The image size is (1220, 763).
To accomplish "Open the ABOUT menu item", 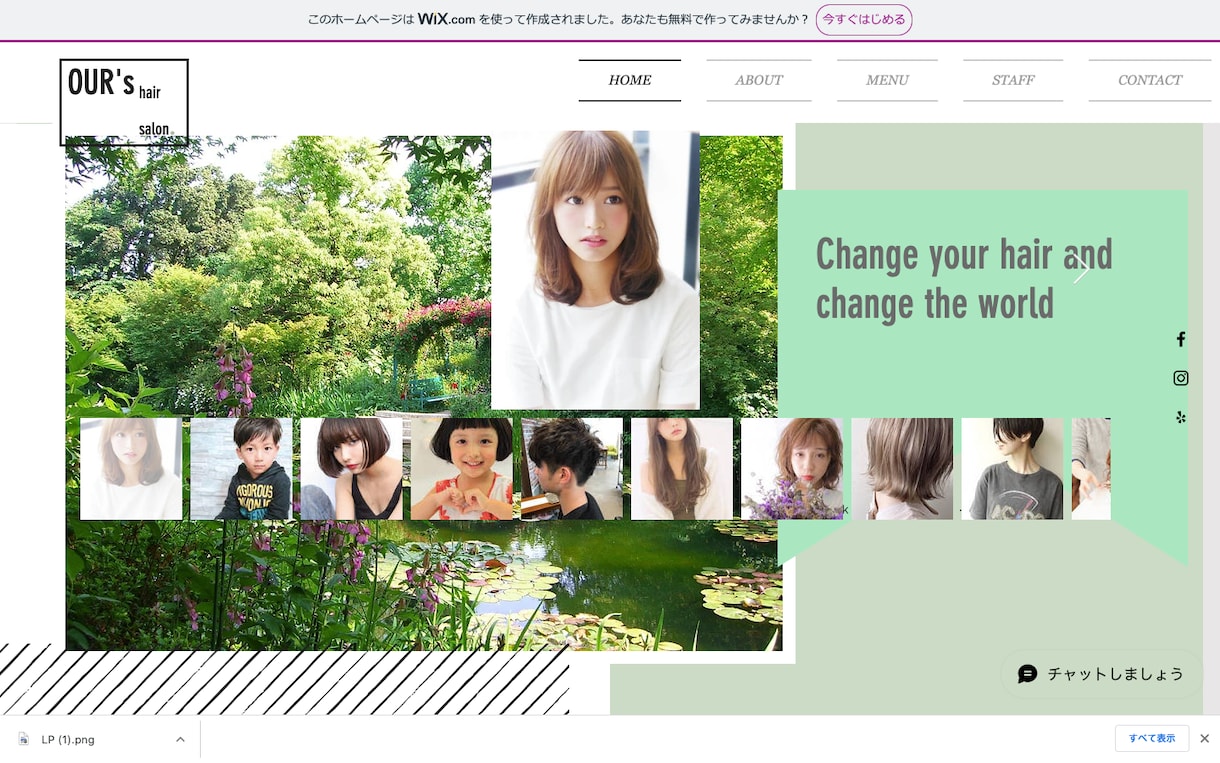I will [759, 81].
